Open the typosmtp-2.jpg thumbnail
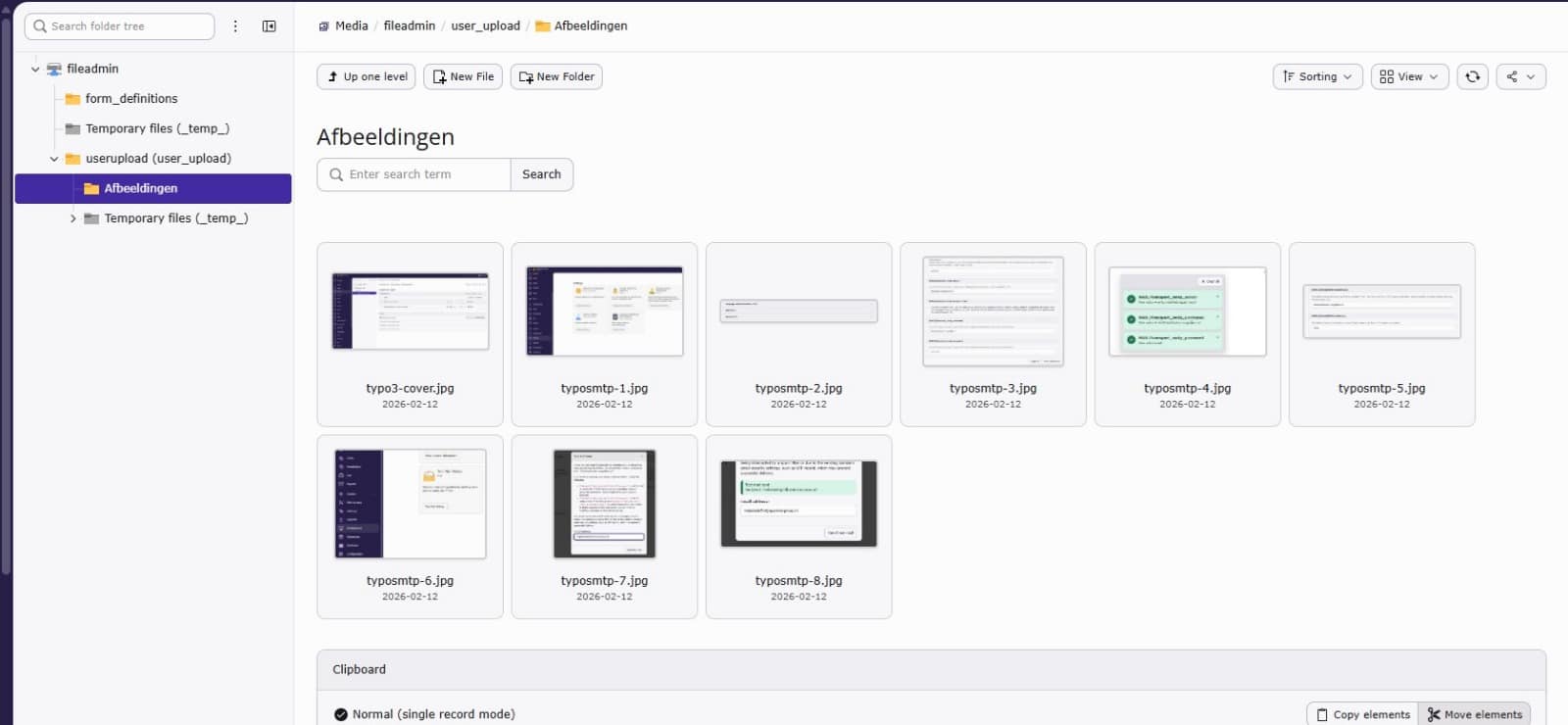 (799, 312)
